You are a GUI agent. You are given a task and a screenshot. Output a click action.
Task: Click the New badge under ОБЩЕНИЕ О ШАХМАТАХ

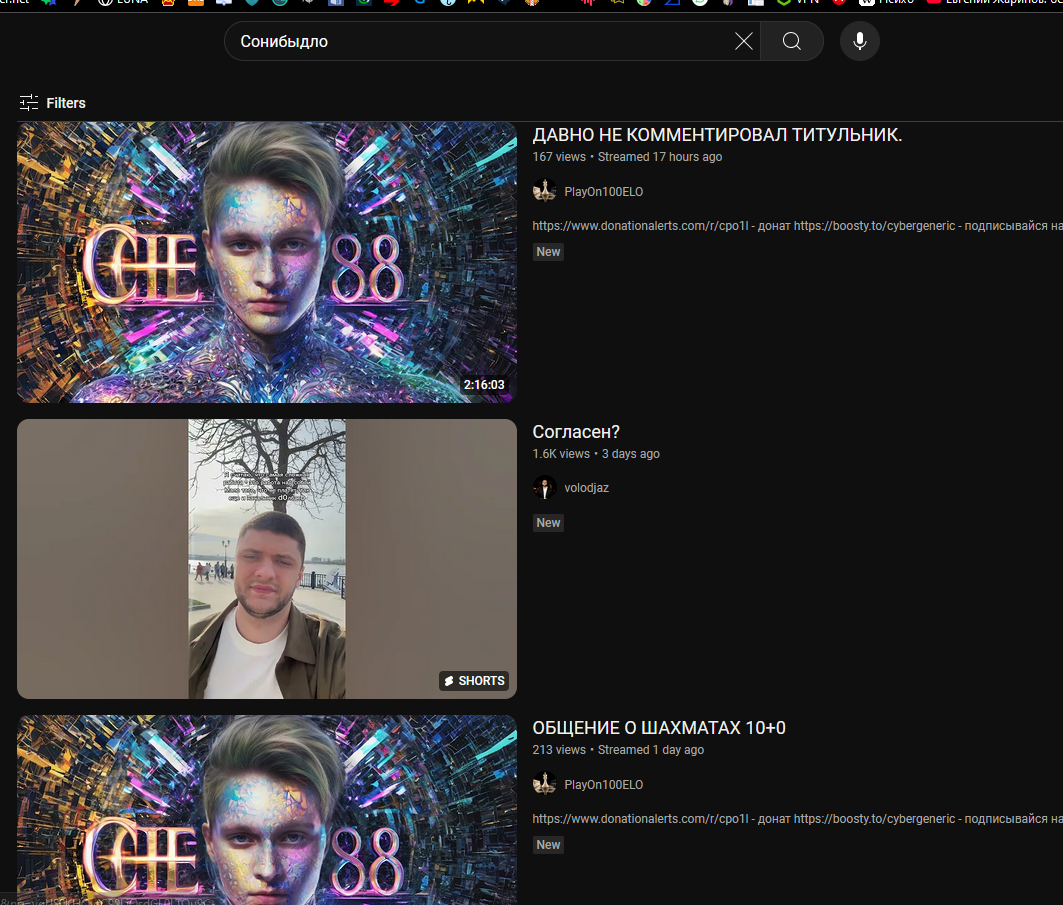click(x=548, y=845)
